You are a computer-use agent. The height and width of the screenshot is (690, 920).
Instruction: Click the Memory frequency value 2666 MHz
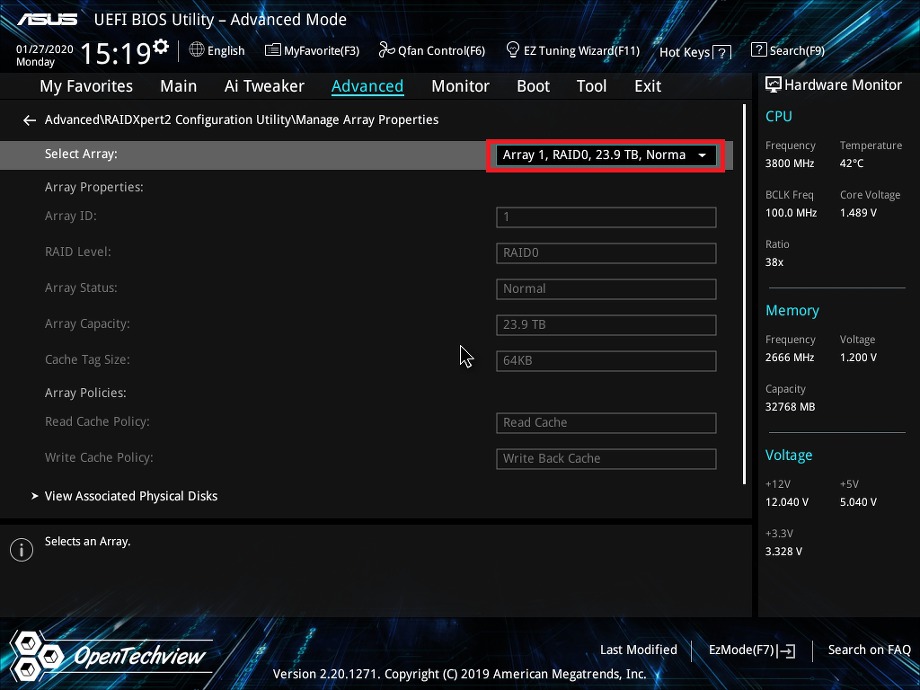click(x=789, y=357)
